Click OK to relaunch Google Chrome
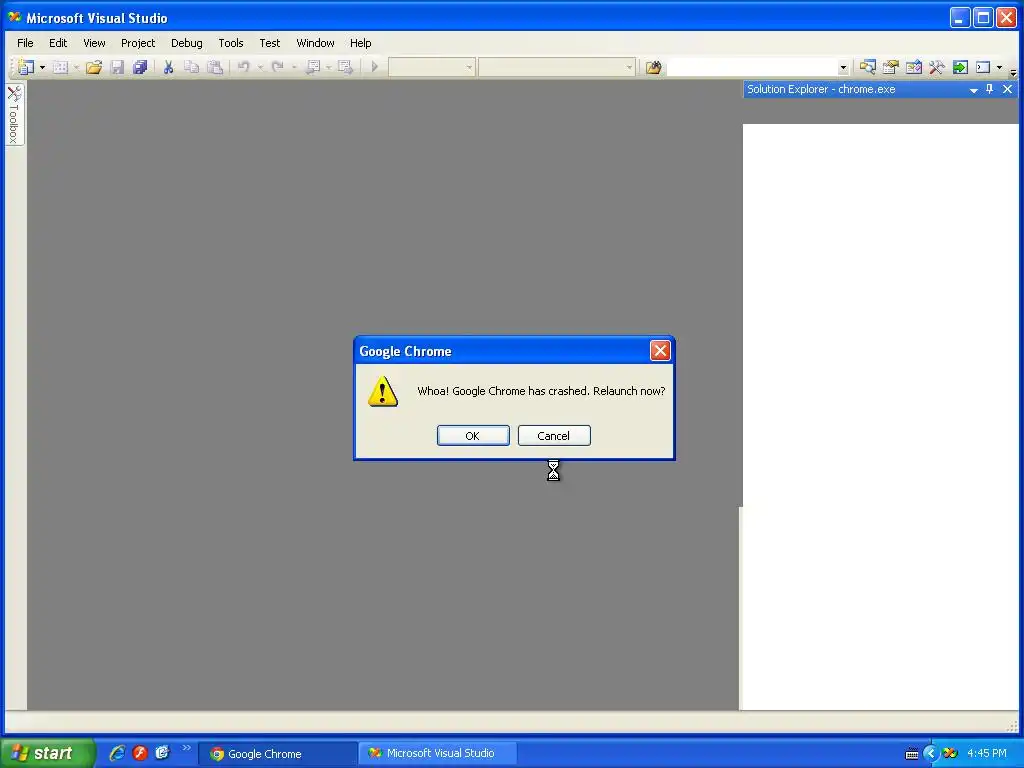This screenshot has width=1024, height=768. point(473,436)
